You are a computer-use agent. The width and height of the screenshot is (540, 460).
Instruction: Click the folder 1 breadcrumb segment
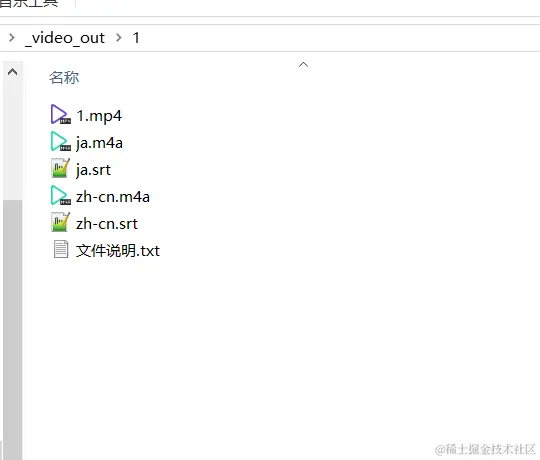(x=136, y=38)
